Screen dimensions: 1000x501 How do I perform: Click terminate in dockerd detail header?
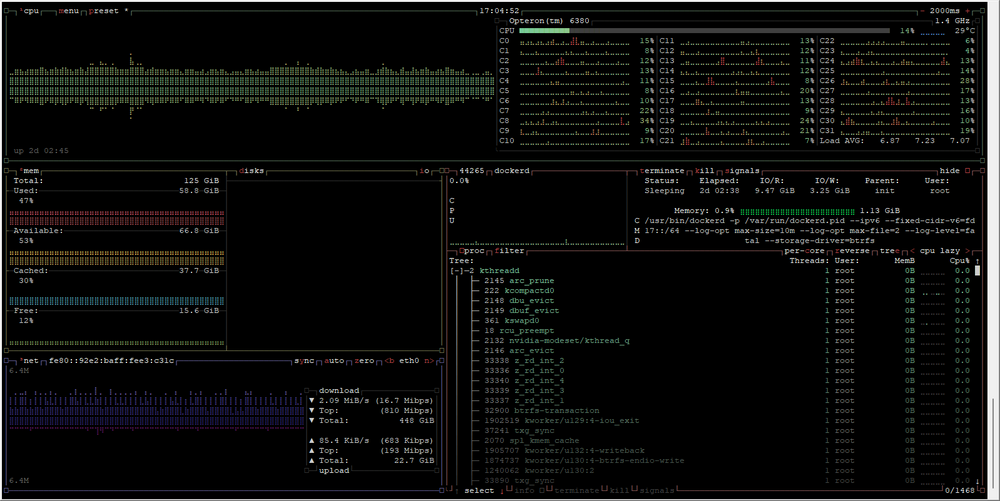click(661, 171)
